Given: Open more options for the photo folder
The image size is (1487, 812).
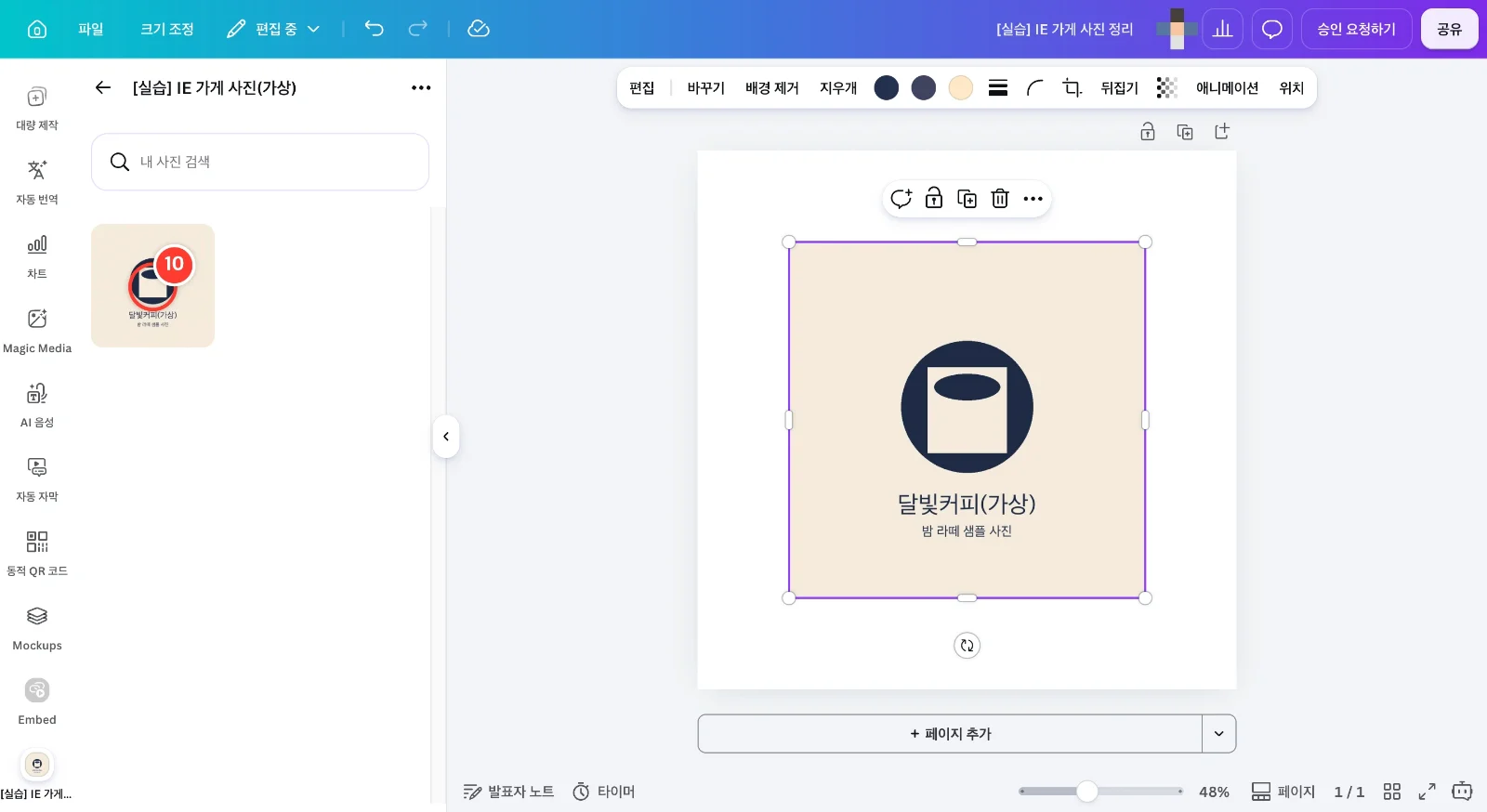Looking at the screenshot, I should pyautogui.click(x=421, y=87).
